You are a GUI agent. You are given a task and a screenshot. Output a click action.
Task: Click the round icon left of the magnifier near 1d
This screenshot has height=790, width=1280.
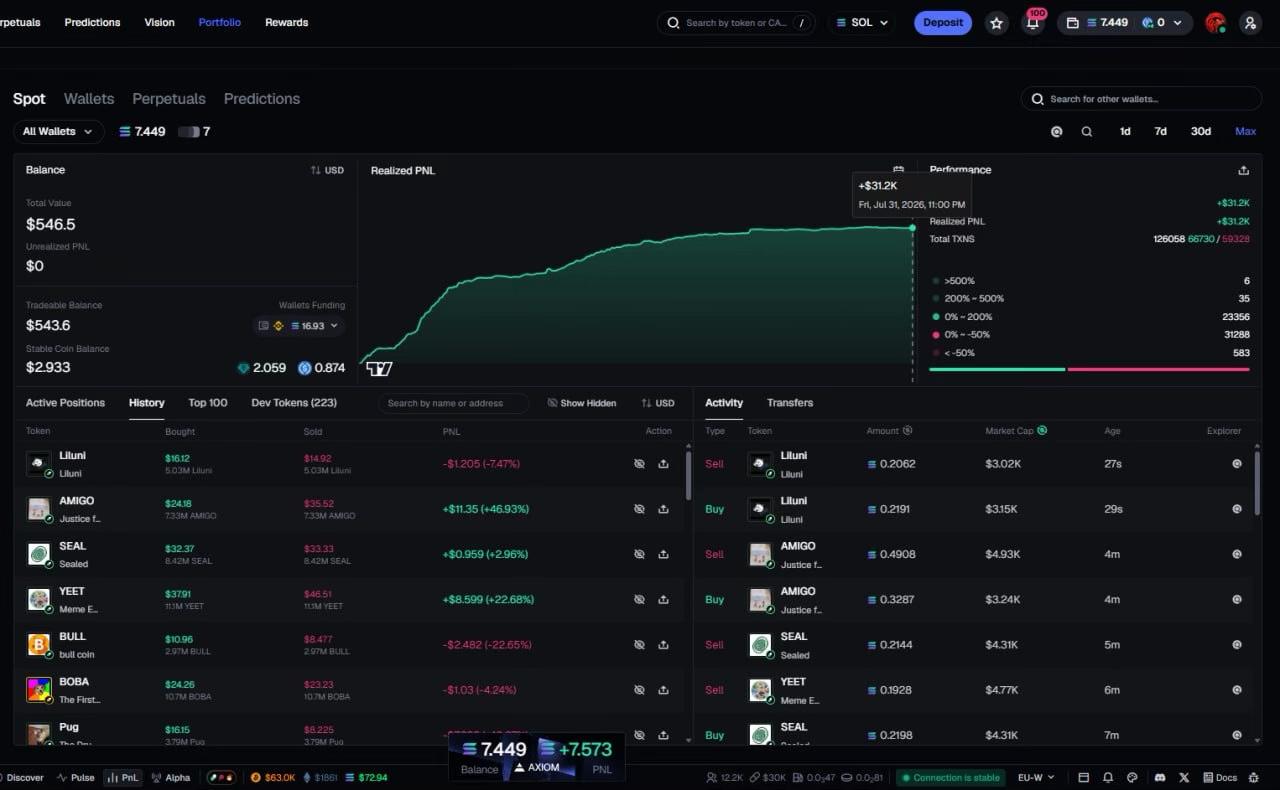[1056, 131]
